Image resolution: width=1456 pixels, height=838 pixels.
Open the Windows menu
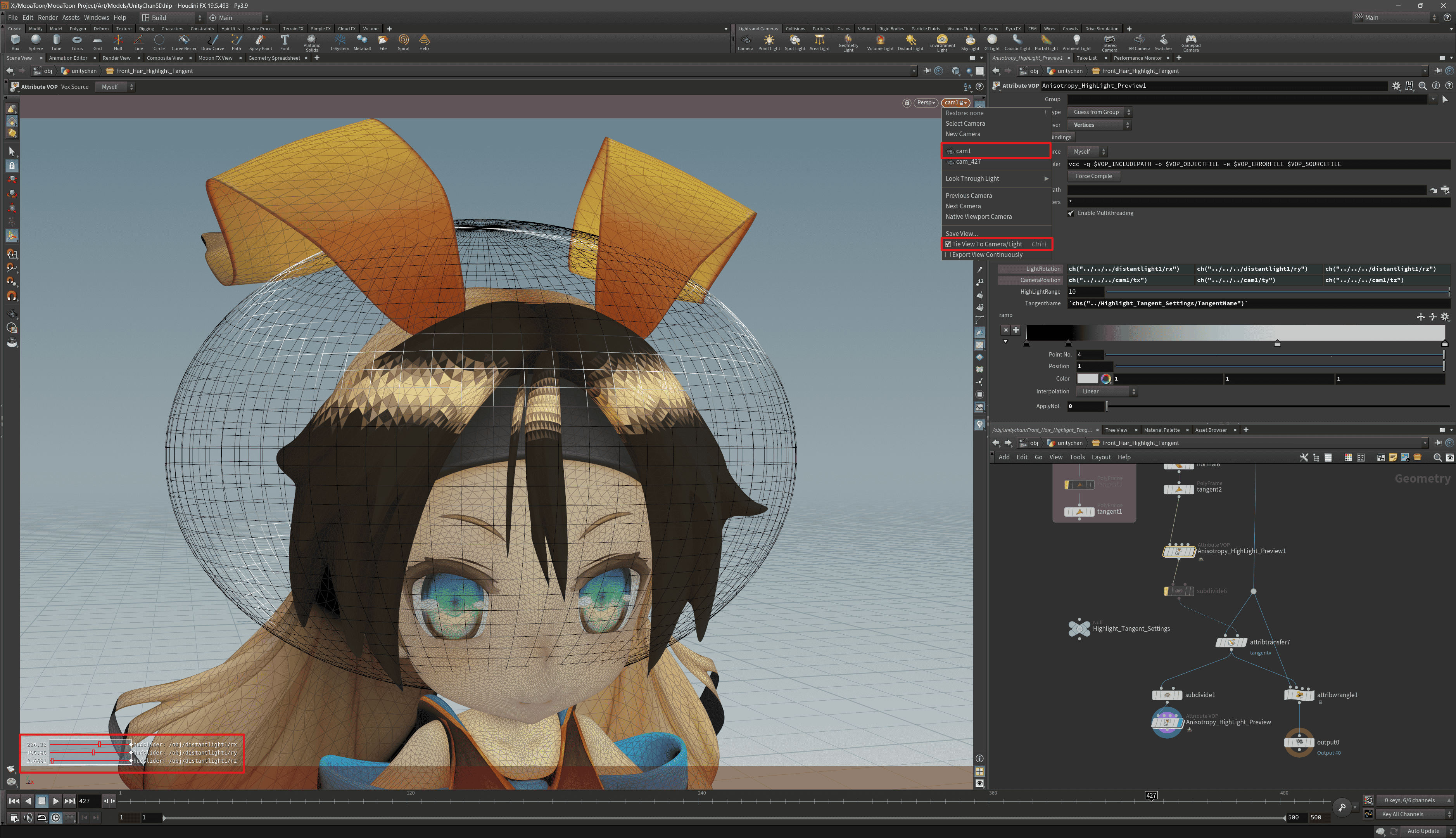pyautogui.click(x=96, y=17)
